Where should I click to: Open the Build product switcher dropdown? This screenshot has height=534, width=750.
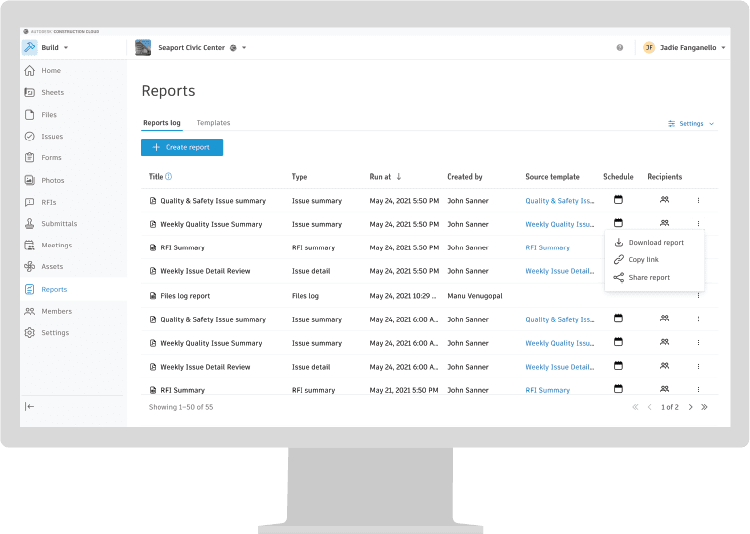click(x=66, y=48)
